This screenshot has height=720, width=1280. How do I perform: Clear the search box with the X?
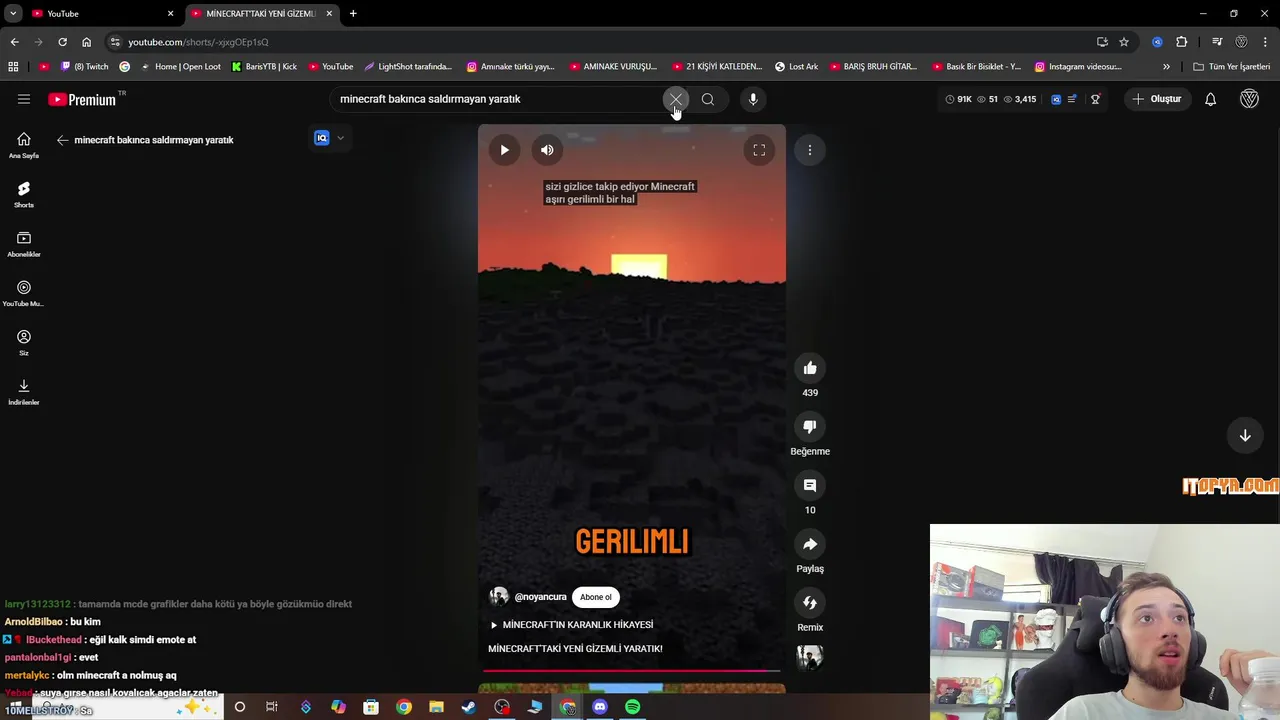(x=676, y=99)
